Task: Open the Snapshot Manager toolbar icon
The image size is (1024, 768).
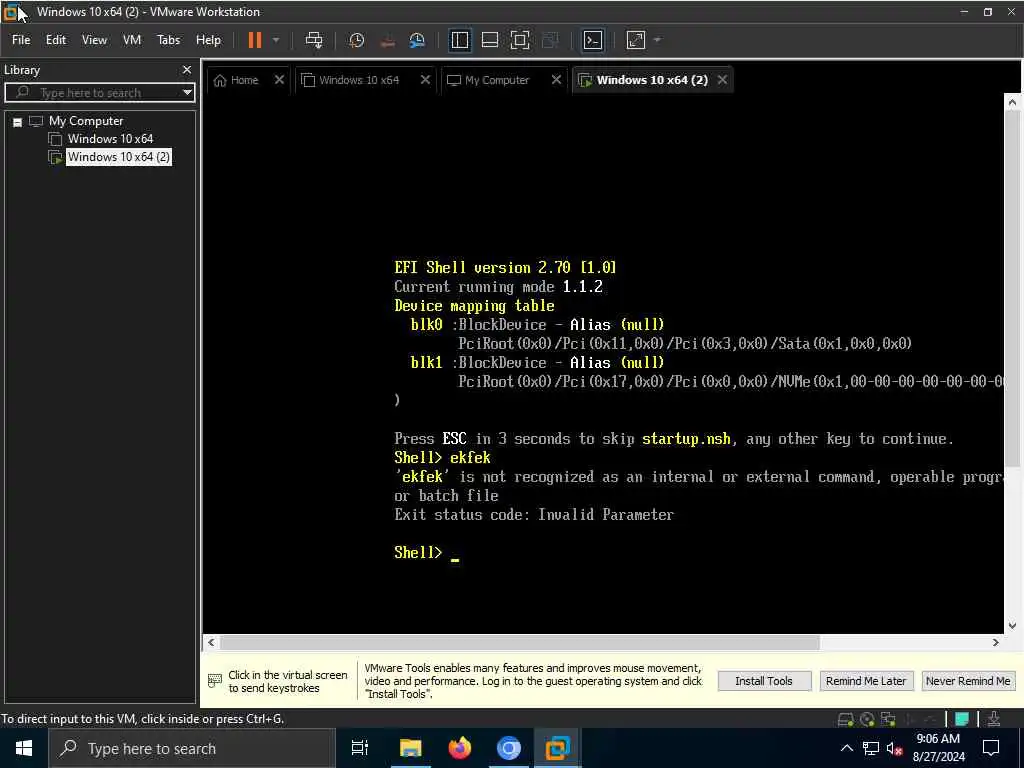Action: pyautogui.click(x=417, y=40)
